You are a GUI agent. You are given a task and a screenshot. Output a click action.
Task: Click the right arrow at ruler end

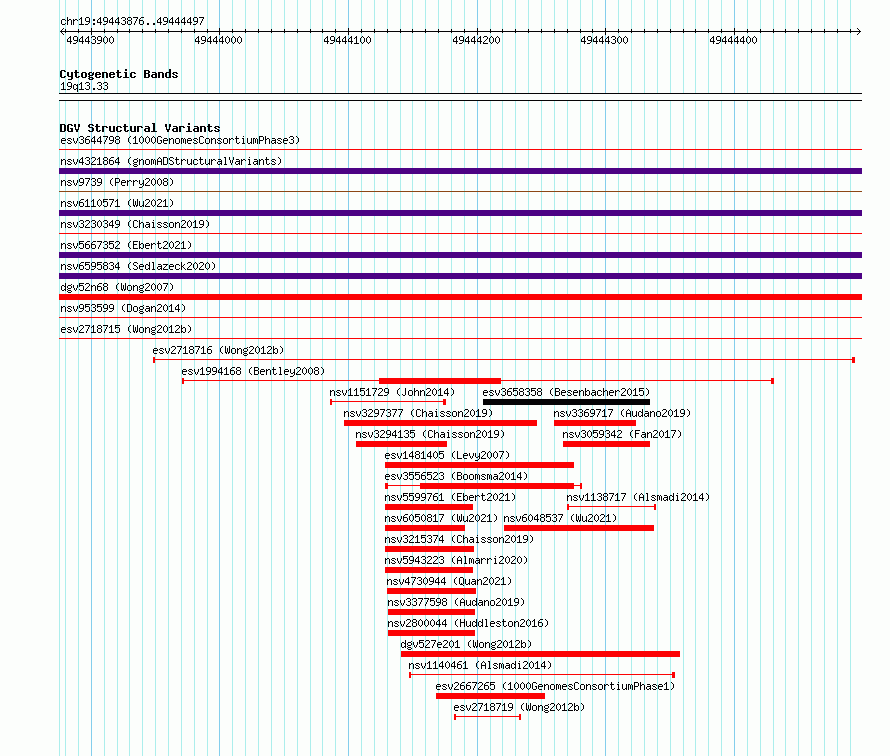(x=858, y=31)
